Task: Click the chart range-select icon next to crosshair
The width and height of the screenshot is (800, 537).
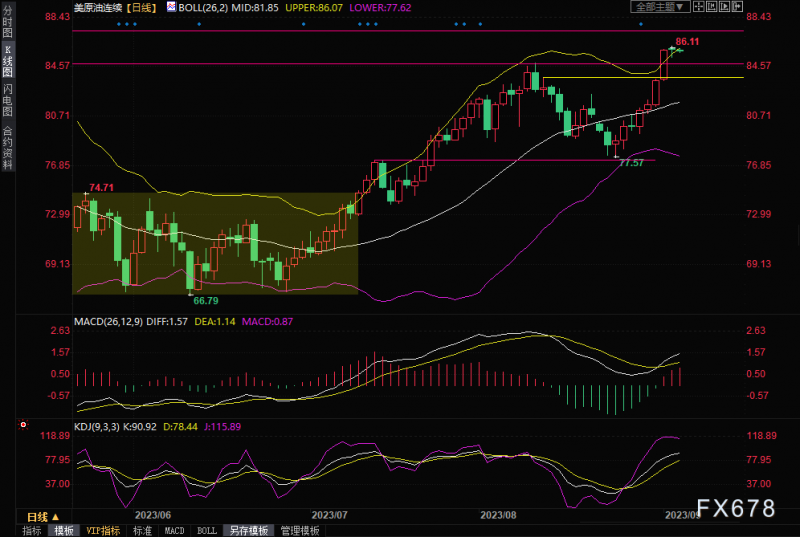Action: [x=711, y=7]
